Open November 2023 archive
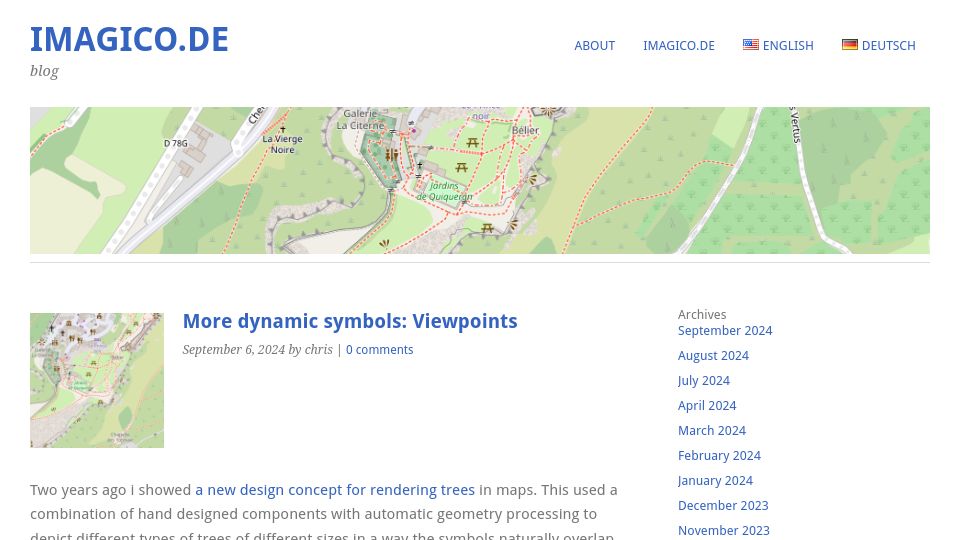 [724, 531]
